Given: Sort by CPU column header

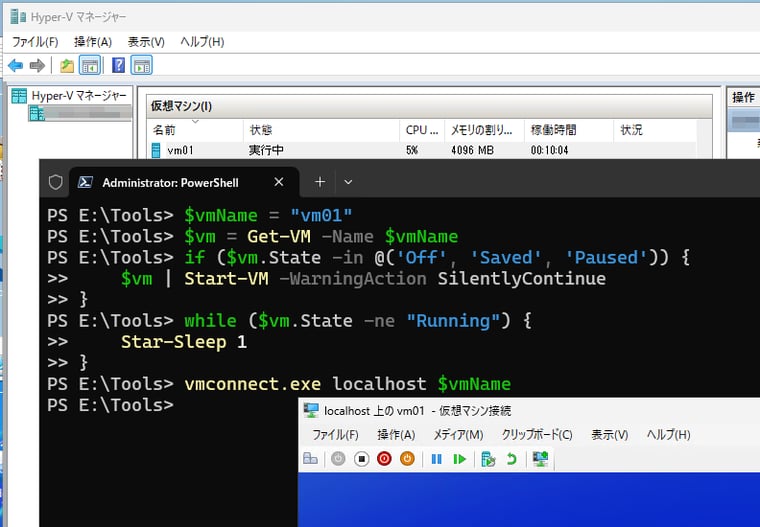Looking at the screenshot, I should pos(422,130).
